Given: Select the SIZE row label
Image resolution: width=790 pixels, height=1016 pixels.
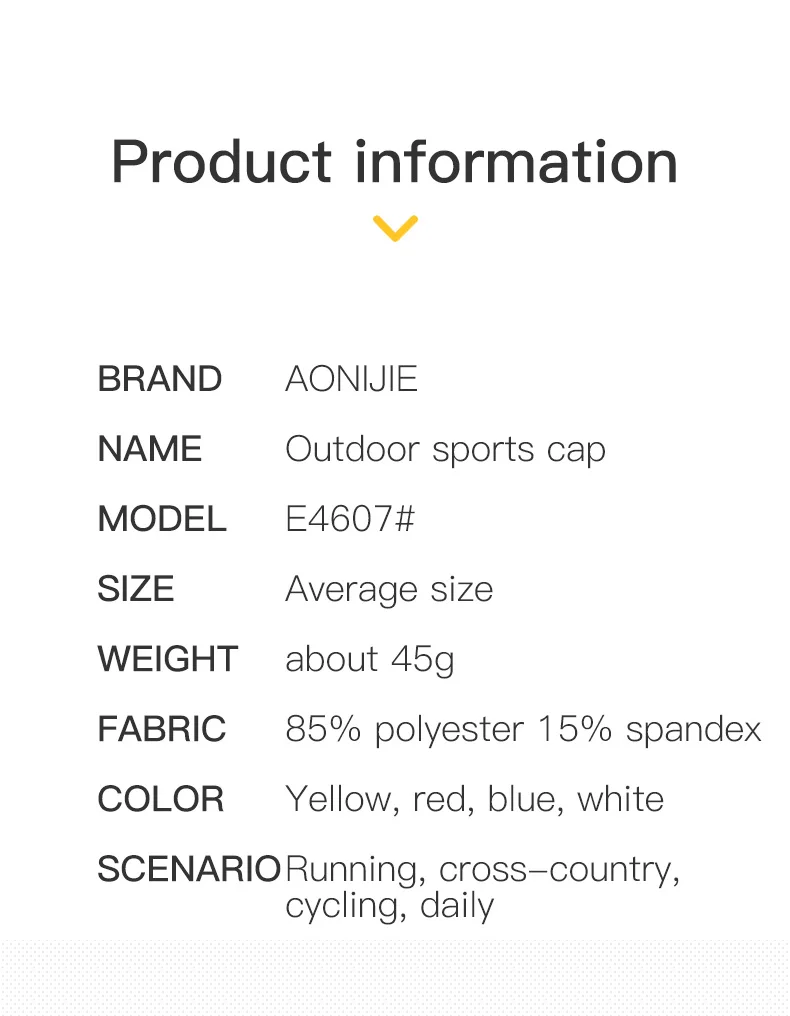Looking at the screenshot, I should (x=136, y=590).
